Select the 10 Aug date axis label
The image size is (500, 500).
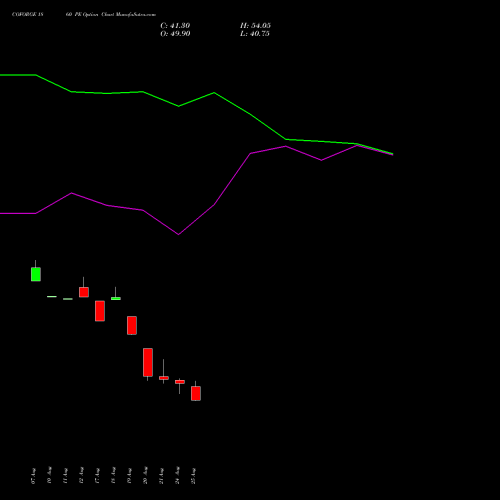point(49,475)
